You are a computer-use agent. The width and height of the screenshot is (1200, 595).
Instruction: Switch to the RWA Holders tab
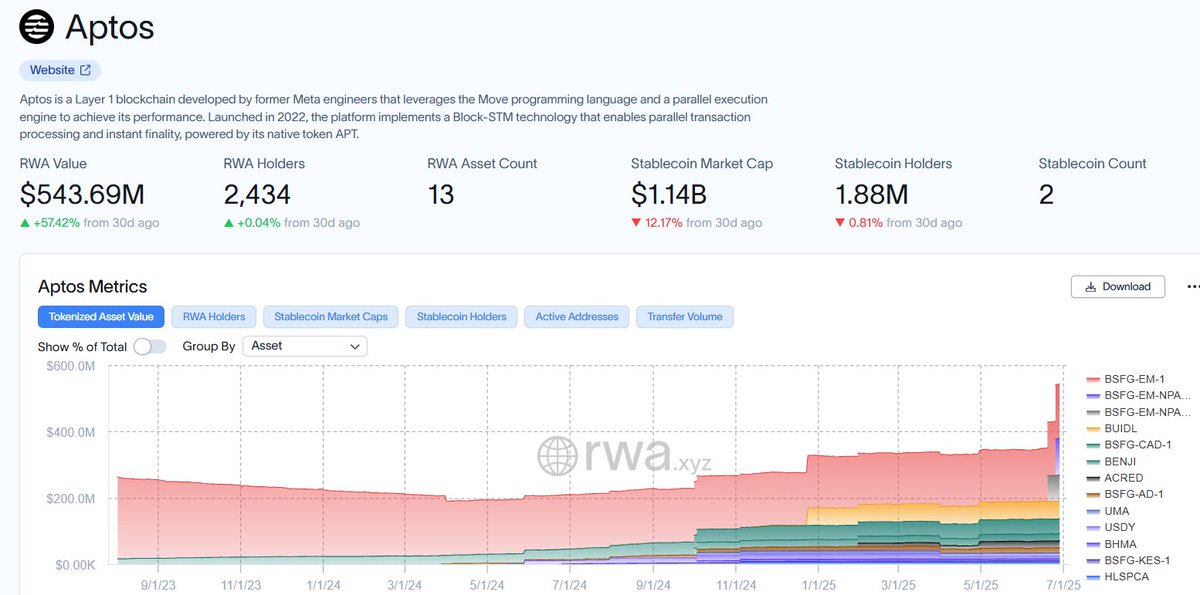click(214, 317)
